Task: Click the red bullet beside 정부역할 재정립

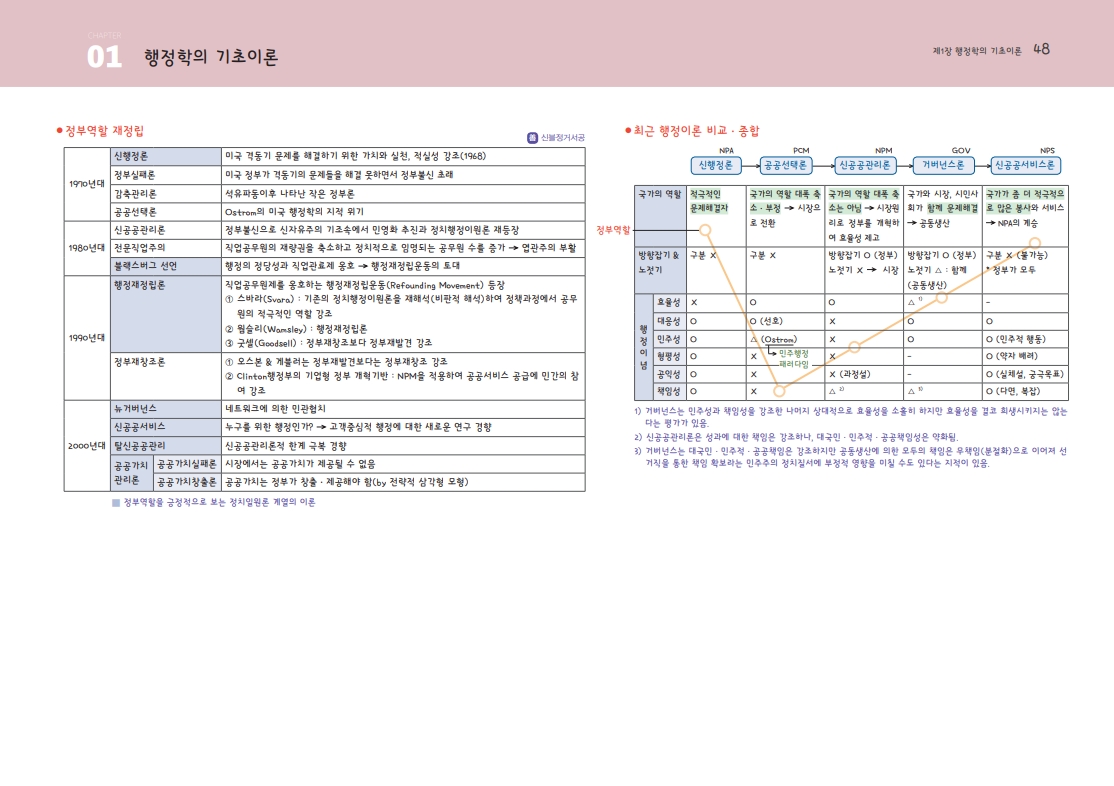Action: pos(59,131)
